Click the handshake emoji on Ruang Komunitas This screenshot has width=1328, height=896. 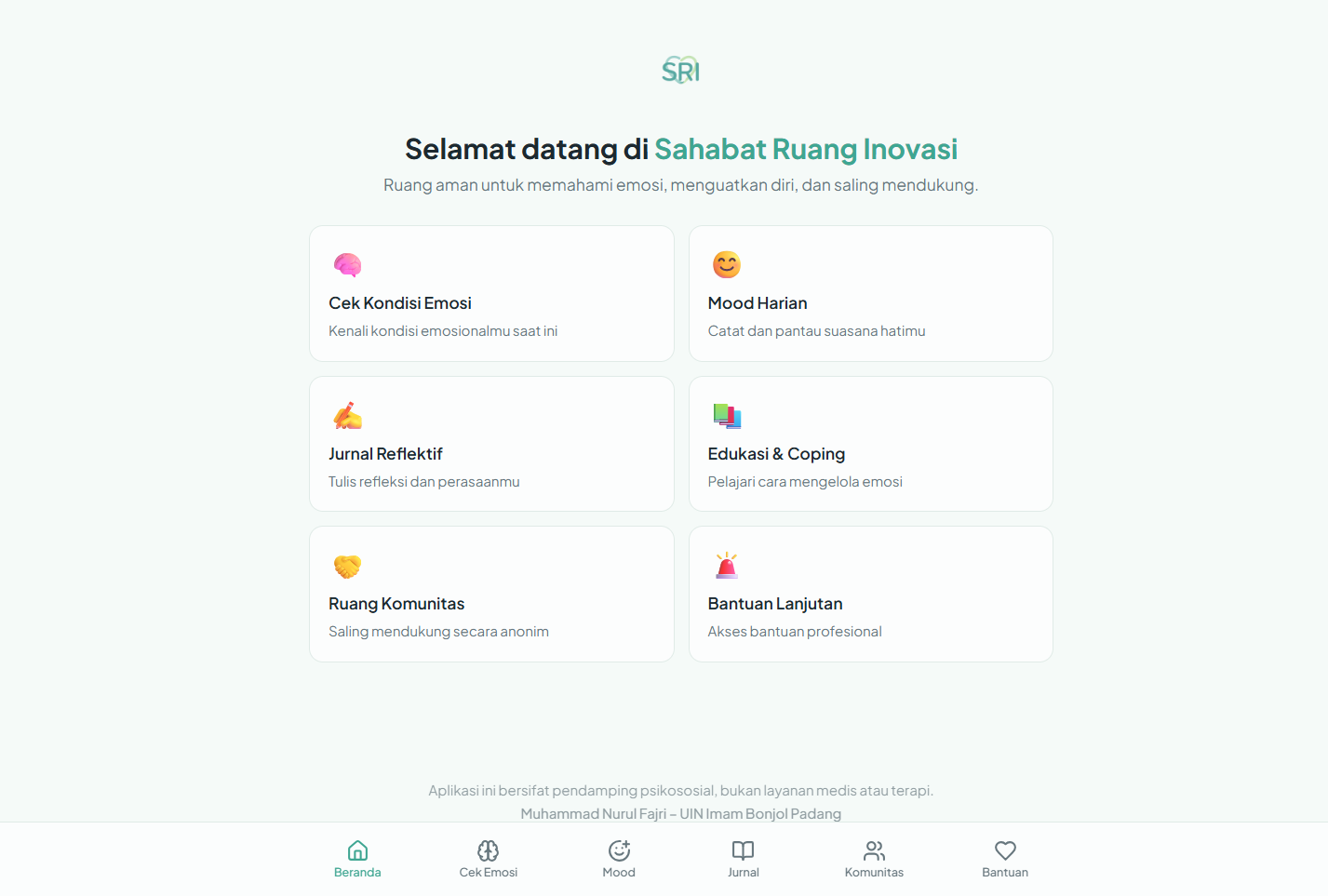[x=347, y=566]
